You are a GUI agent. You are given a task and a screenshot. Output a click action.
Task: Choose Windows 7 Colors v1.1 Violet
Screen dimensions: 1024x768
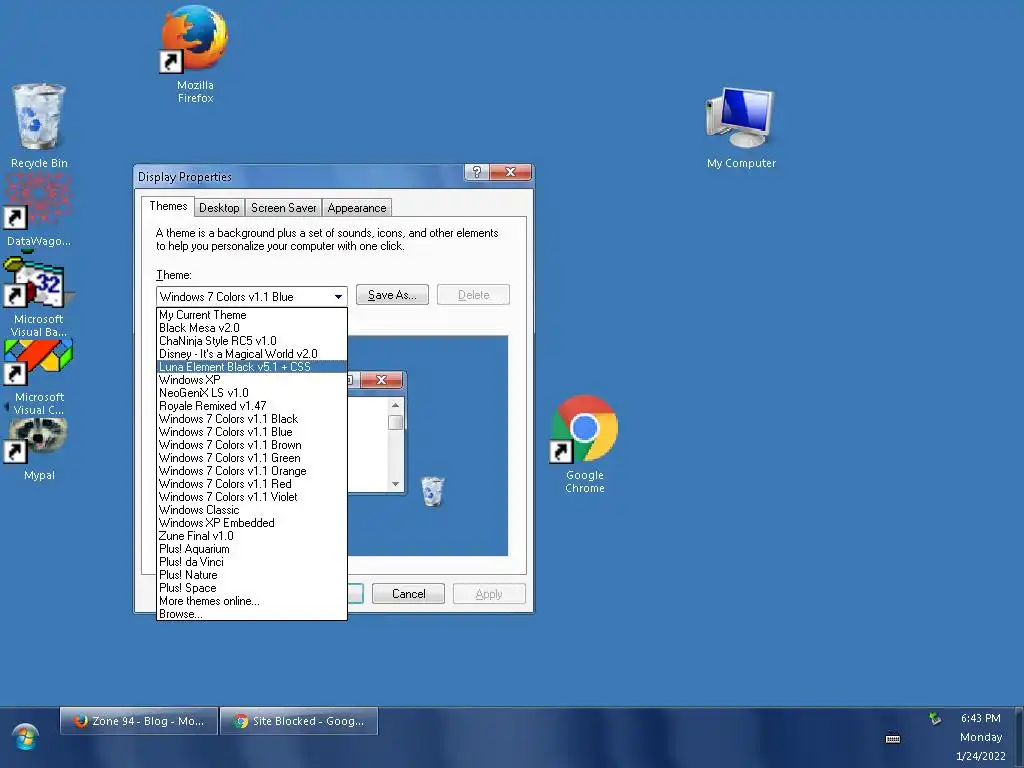251,497
